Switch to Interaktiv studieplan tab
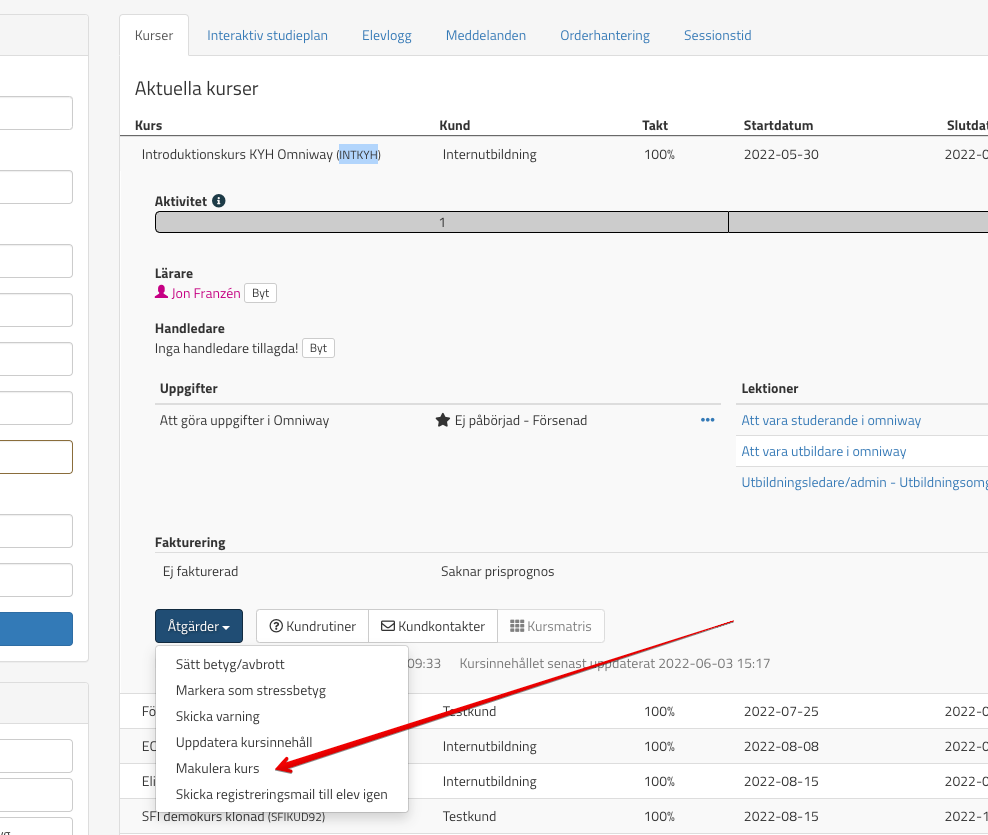Screen dimensions: 988x835 (x=267, y=35)
